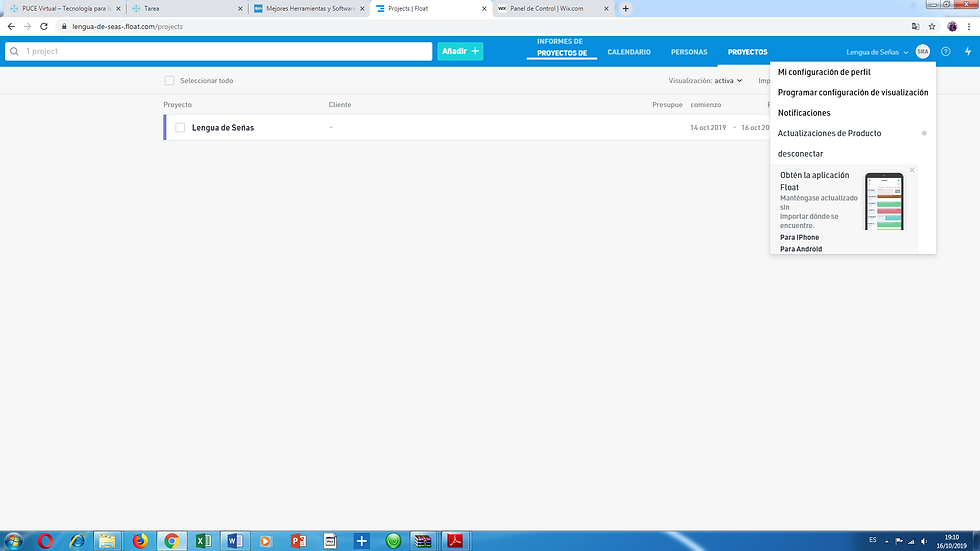Screen dimensions: 980x551
Task: Reload the Float projects page
Action: tap(44, 26)
